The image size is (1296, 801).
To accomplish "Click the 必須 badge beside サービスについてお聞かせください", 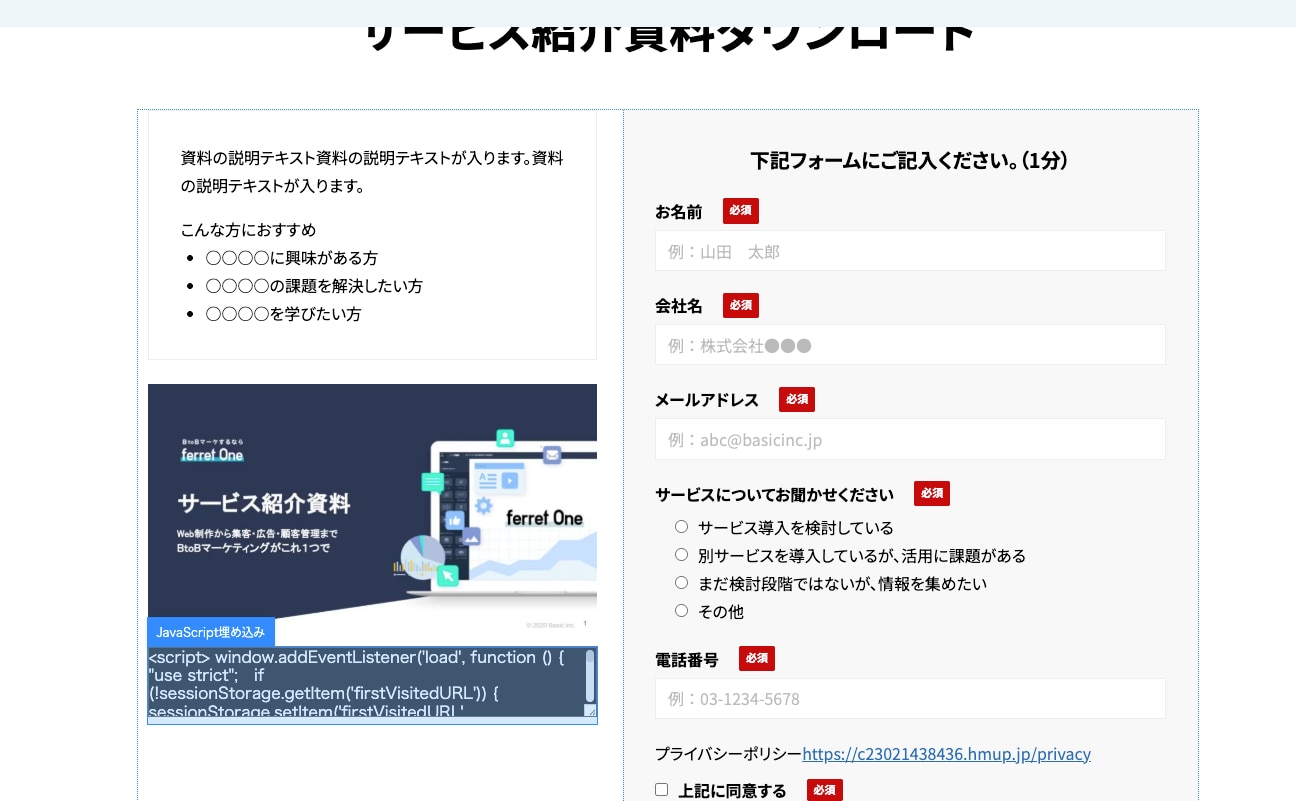I will [932, 493].
